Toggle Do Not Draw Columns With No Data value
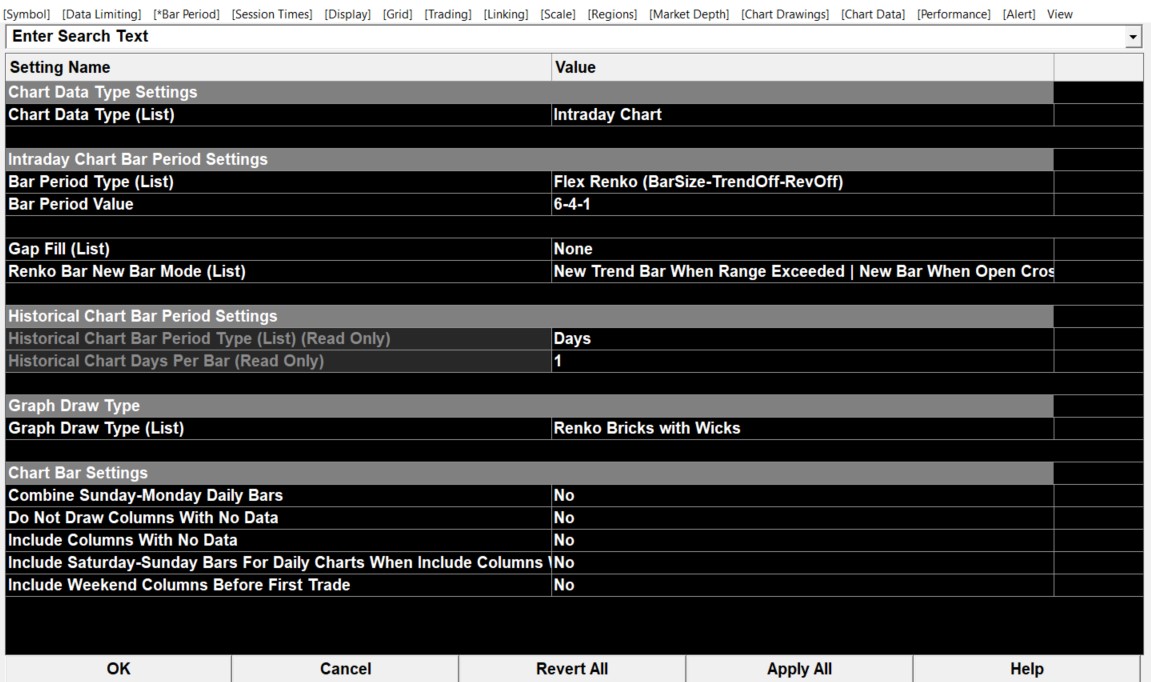Image resolution: width=1151 pixels, height=682 pixels. point(802,518)
